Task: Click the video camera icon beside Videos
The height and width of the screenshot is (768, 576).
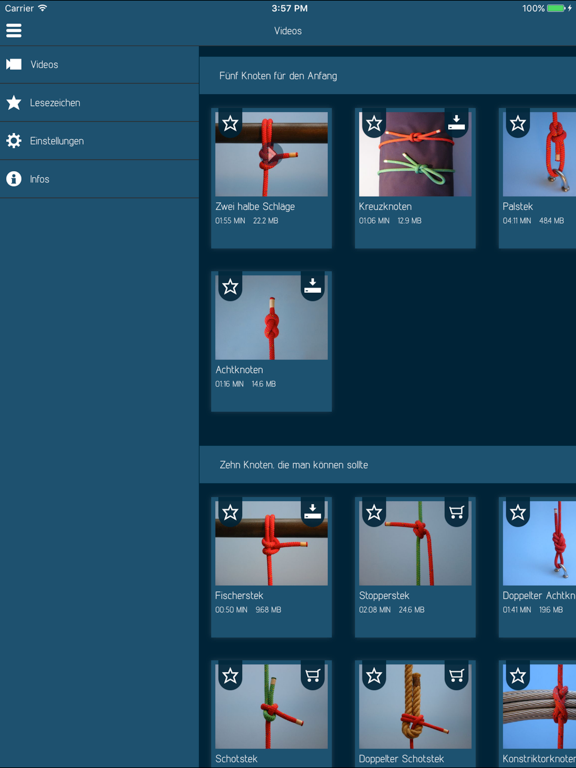Action: pos(14,64)
